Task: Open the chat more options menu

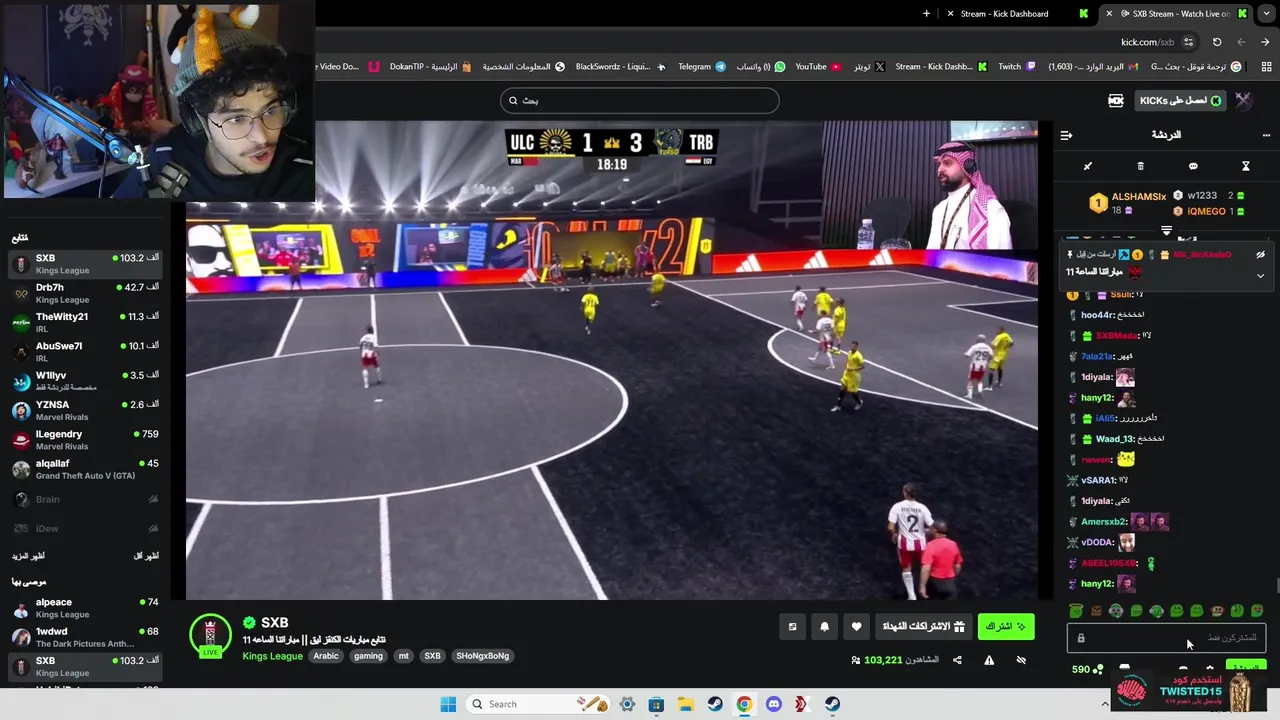Action: click(1266, 135)
